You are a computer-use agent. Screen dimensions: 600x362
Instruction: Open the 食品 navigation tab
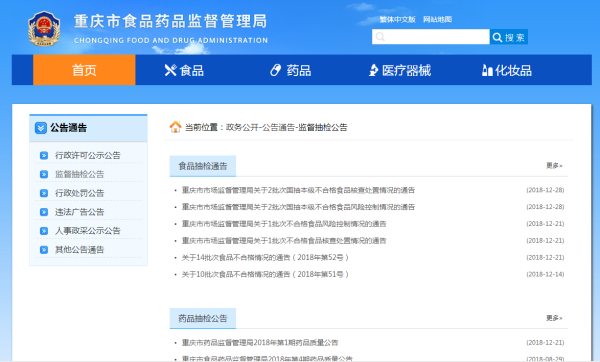click(184, 70)
